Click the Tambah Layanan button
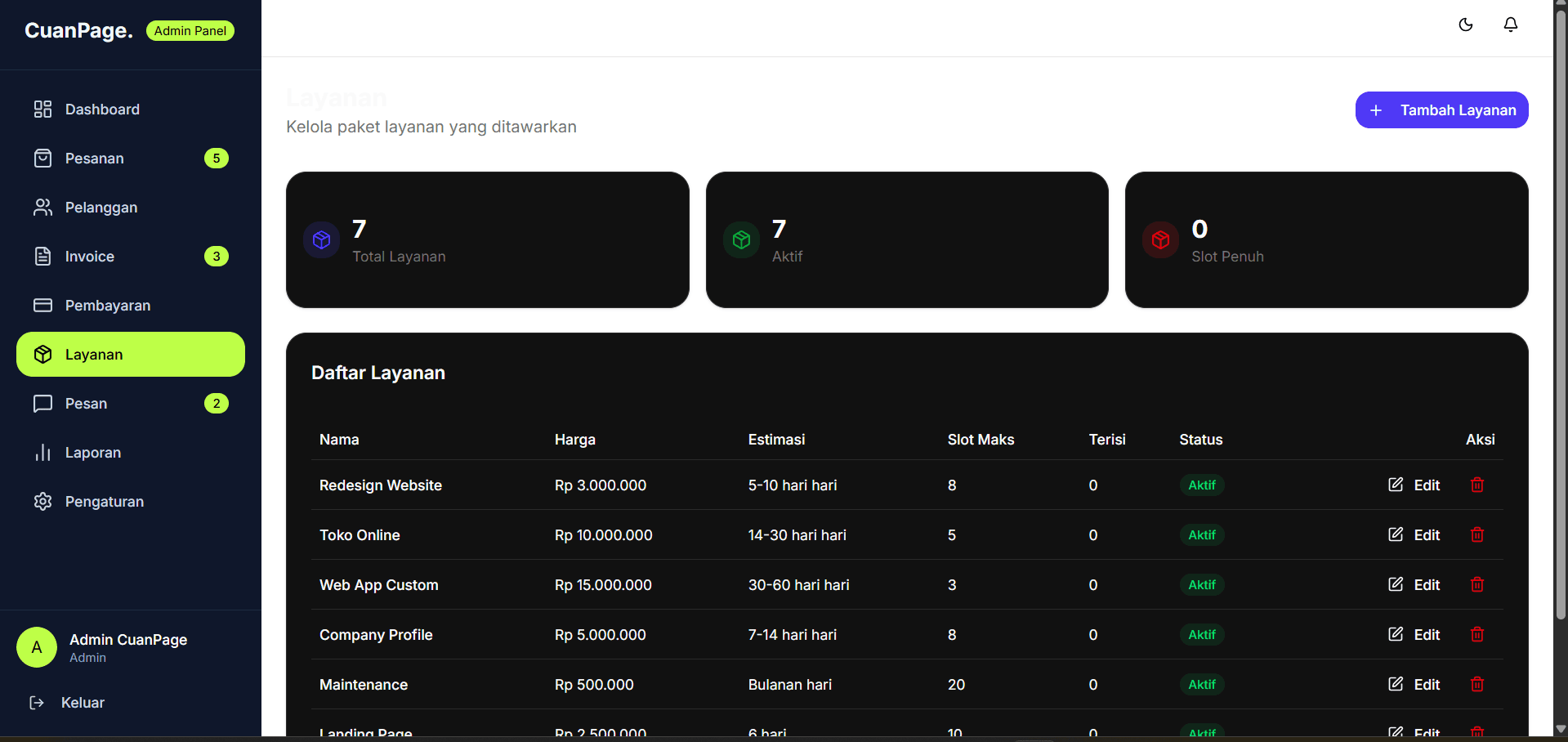Viewport: 1568px width, 742px height. coord(1441,110)
